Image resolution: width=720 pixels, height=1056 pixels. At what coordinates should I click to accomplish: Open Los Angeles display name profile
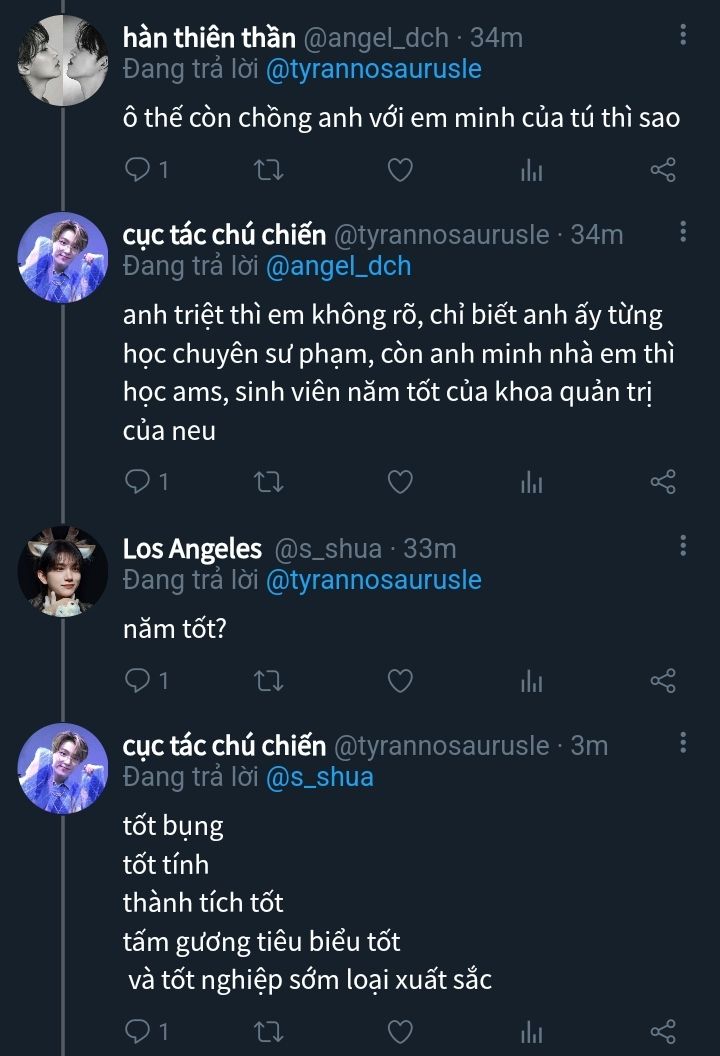point(192,549)
